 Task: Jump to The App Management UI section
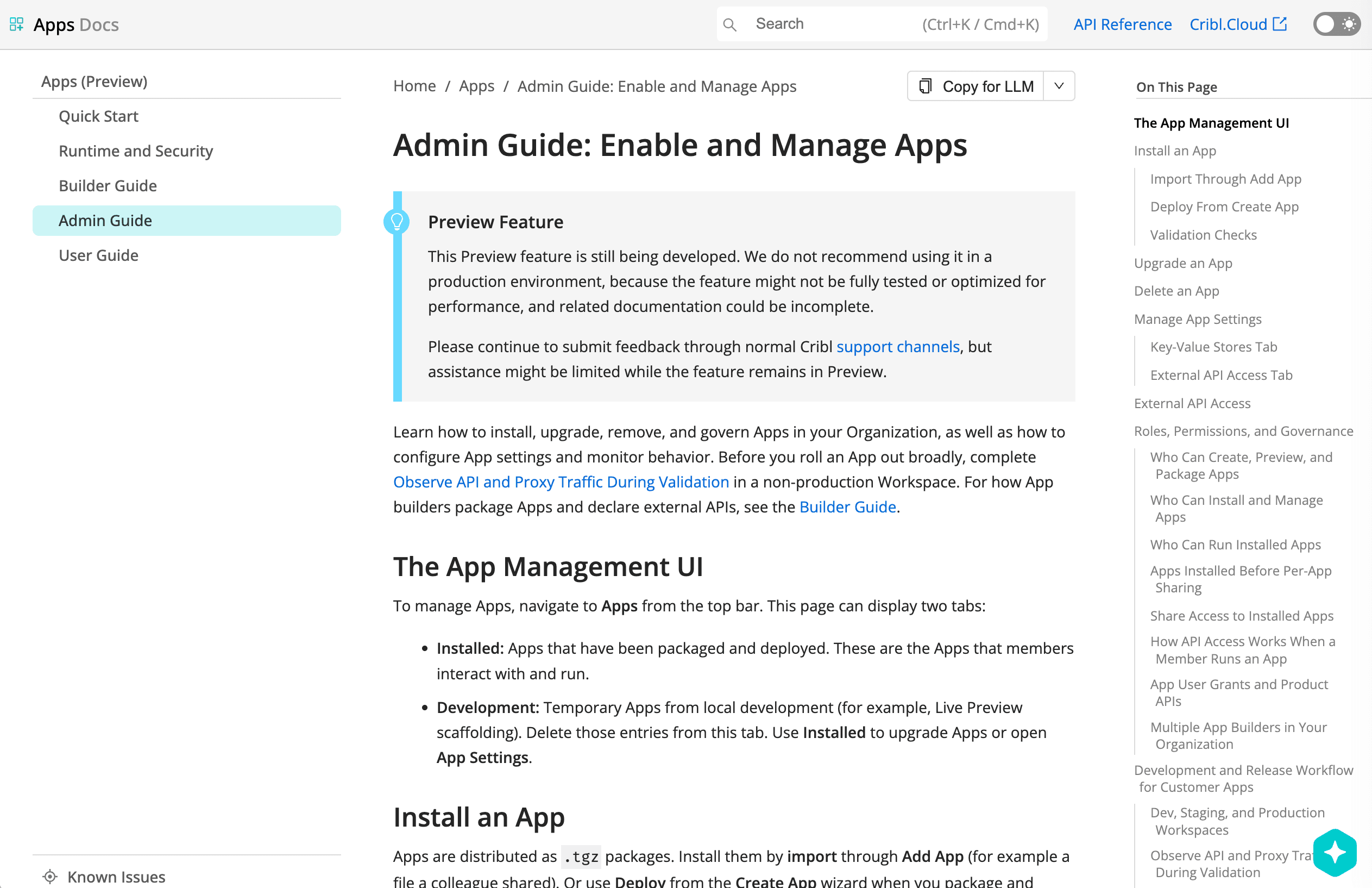pyautogui.click(x=1211, y=123)
